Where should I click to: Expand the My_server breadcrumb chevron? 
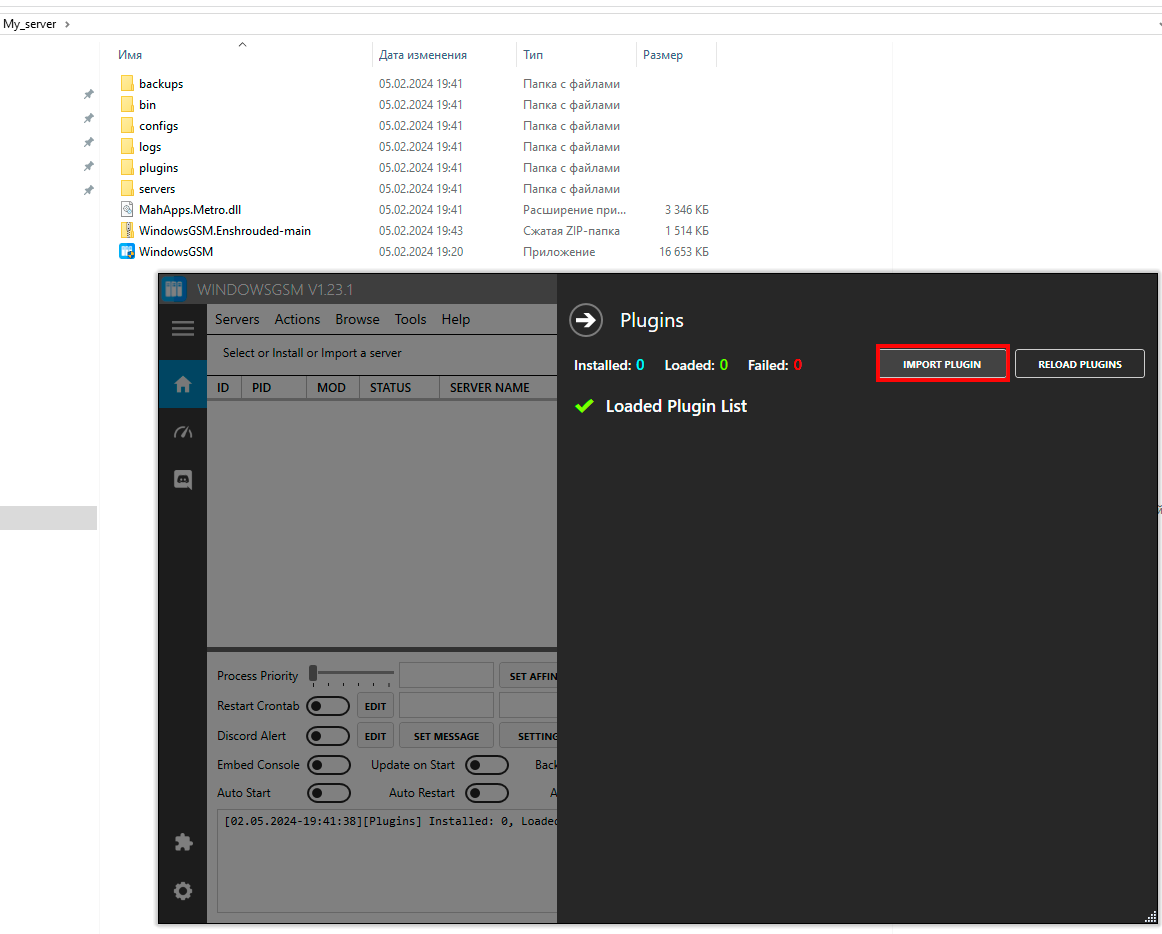[x=67, y=24]
